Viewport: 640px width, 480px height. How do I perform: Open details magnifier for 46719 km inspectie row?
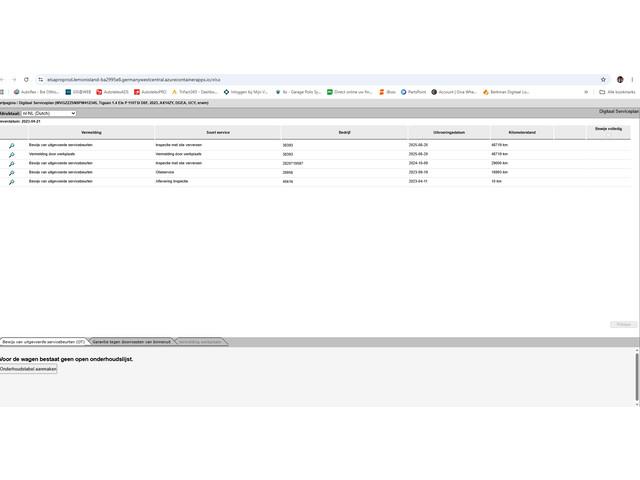click(x=11, y=146)
